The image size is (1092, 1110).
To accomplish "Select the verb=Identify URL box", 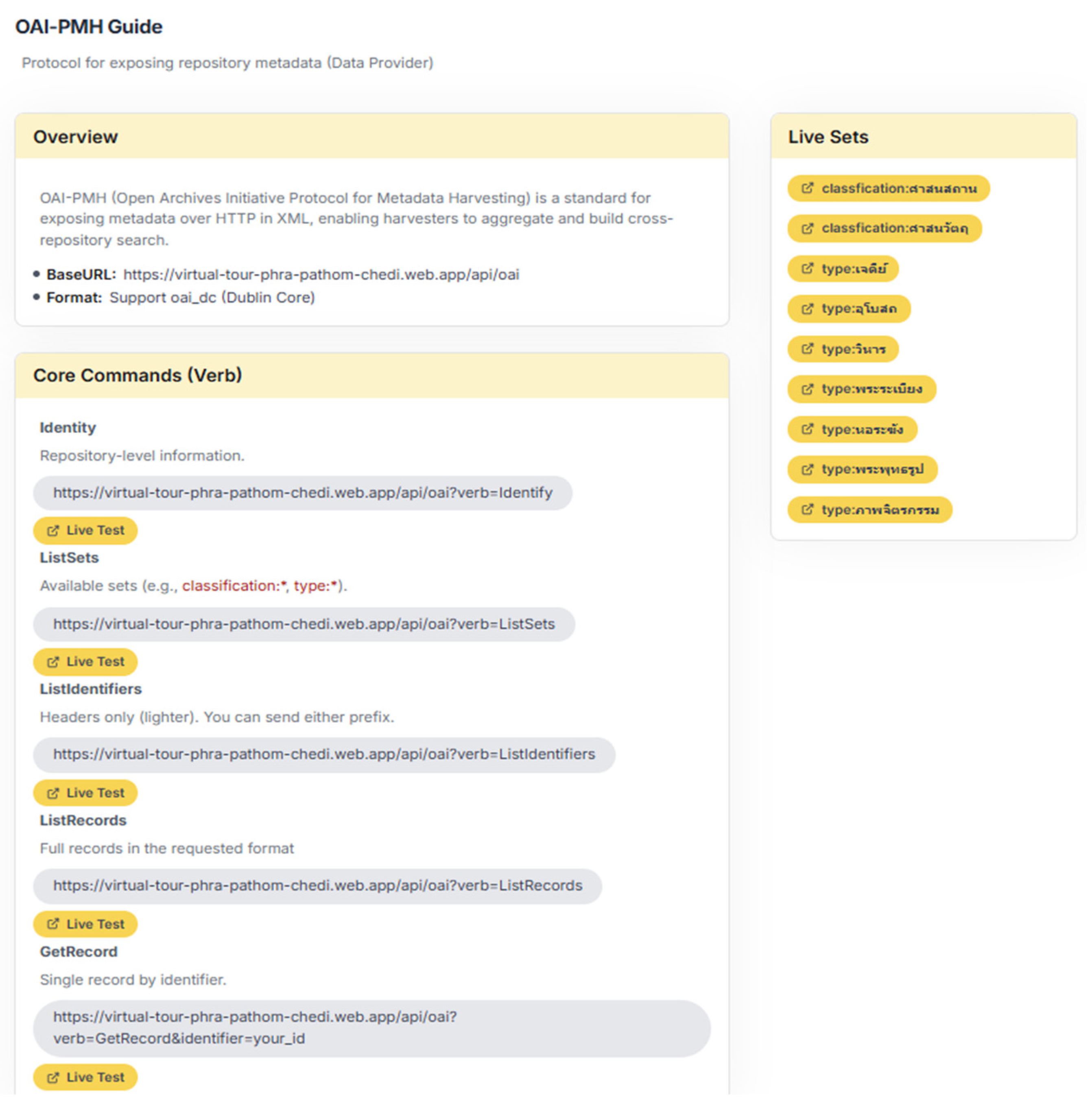I will (302, 493).
